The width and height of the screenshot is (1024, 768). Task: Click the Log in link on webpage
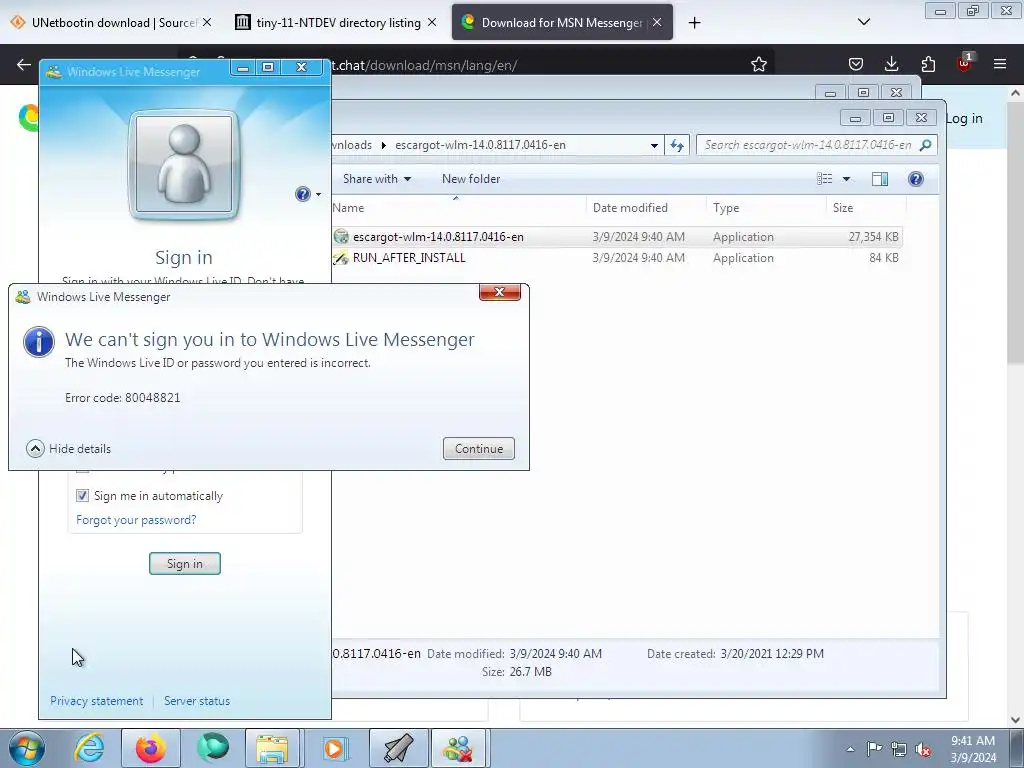pyautogui.click(x=964, y=119)
